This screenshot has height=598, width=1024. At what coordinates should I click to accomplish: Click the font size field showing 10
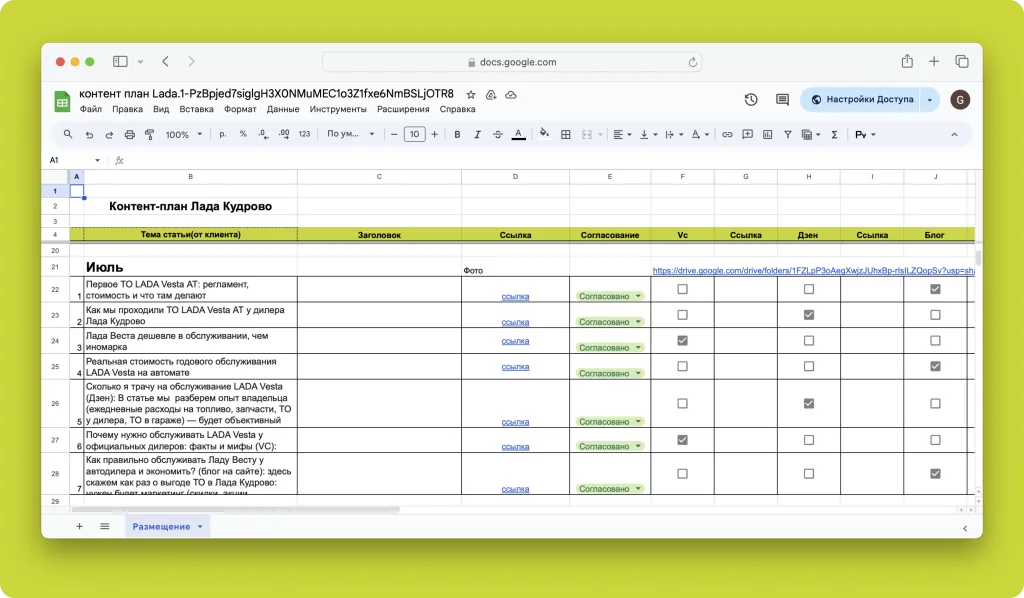[x=414, y=134]
